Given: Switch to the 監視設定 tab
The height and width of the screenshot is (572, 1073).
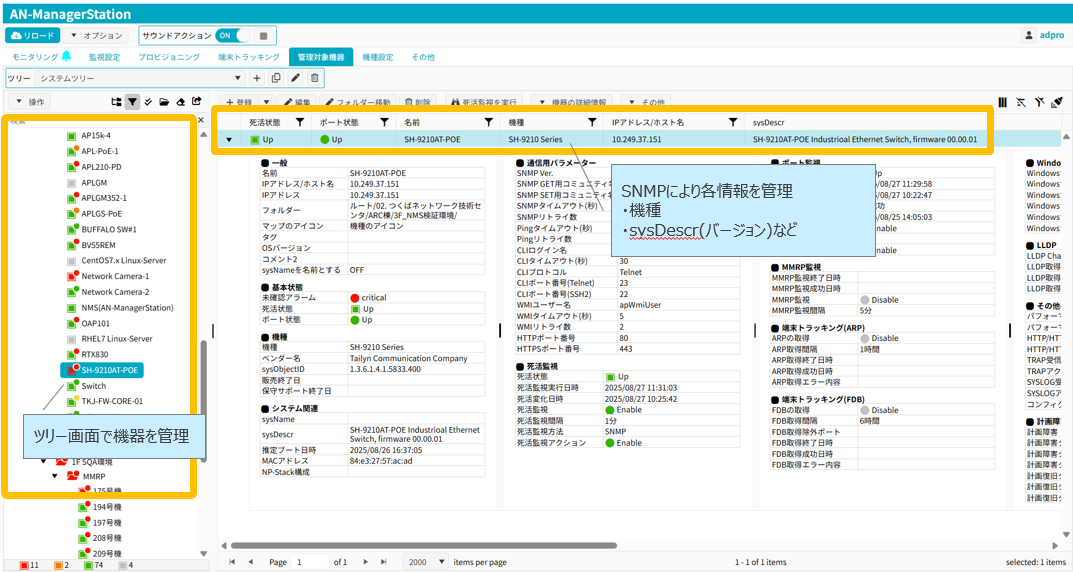Looking at the screenshot, I should (x=104, y=57).
